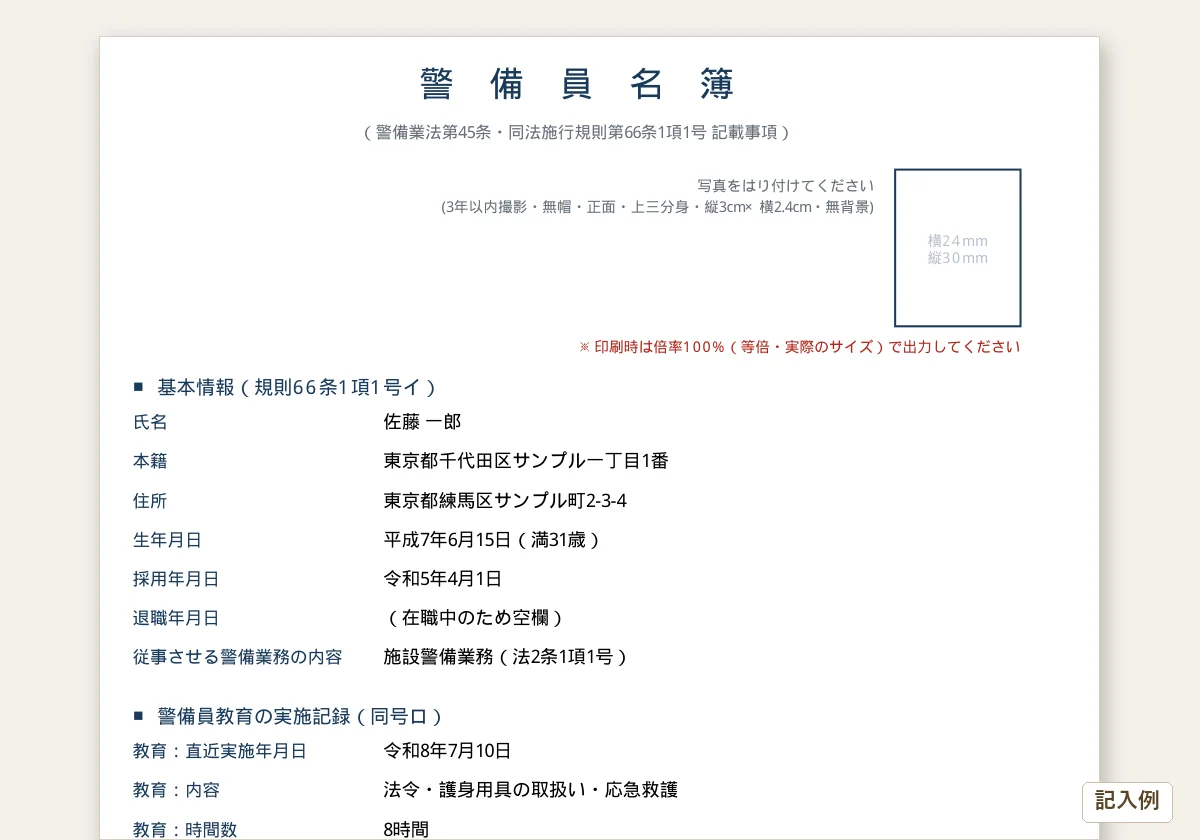Select the value 施設警備業務（法2条1項1号）

pos(508,657)
